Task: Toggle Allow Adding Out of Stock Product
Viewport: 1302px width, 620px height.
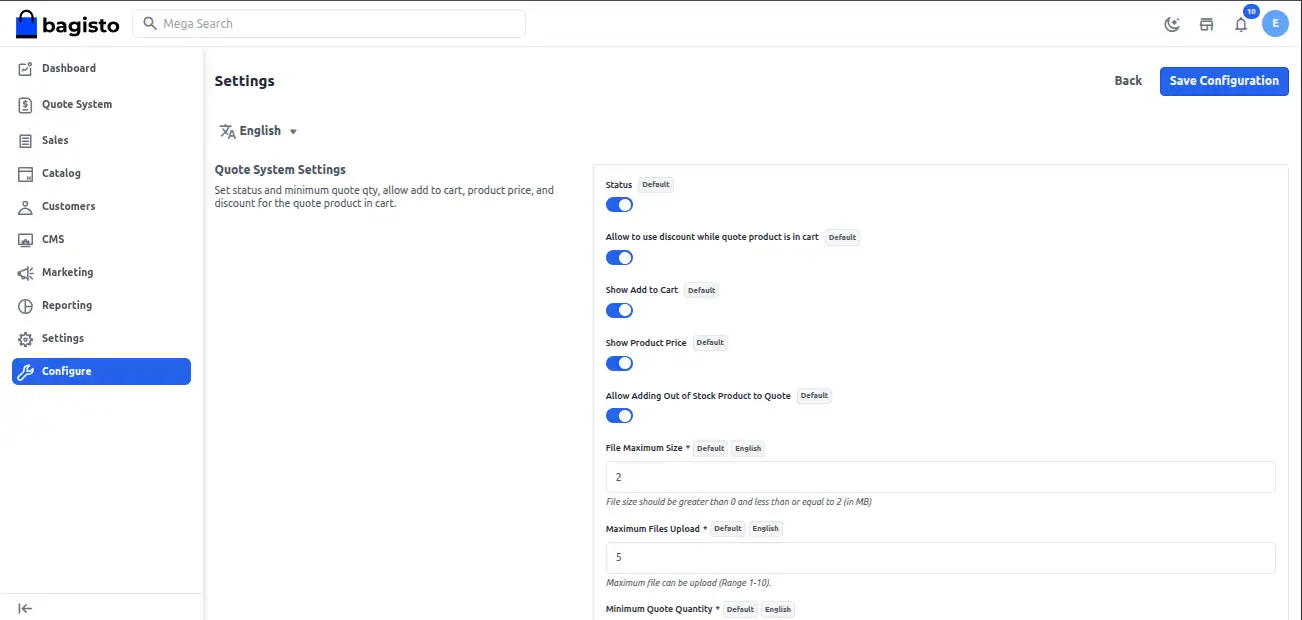Action: pyautogui.click(x=619, y=416)
